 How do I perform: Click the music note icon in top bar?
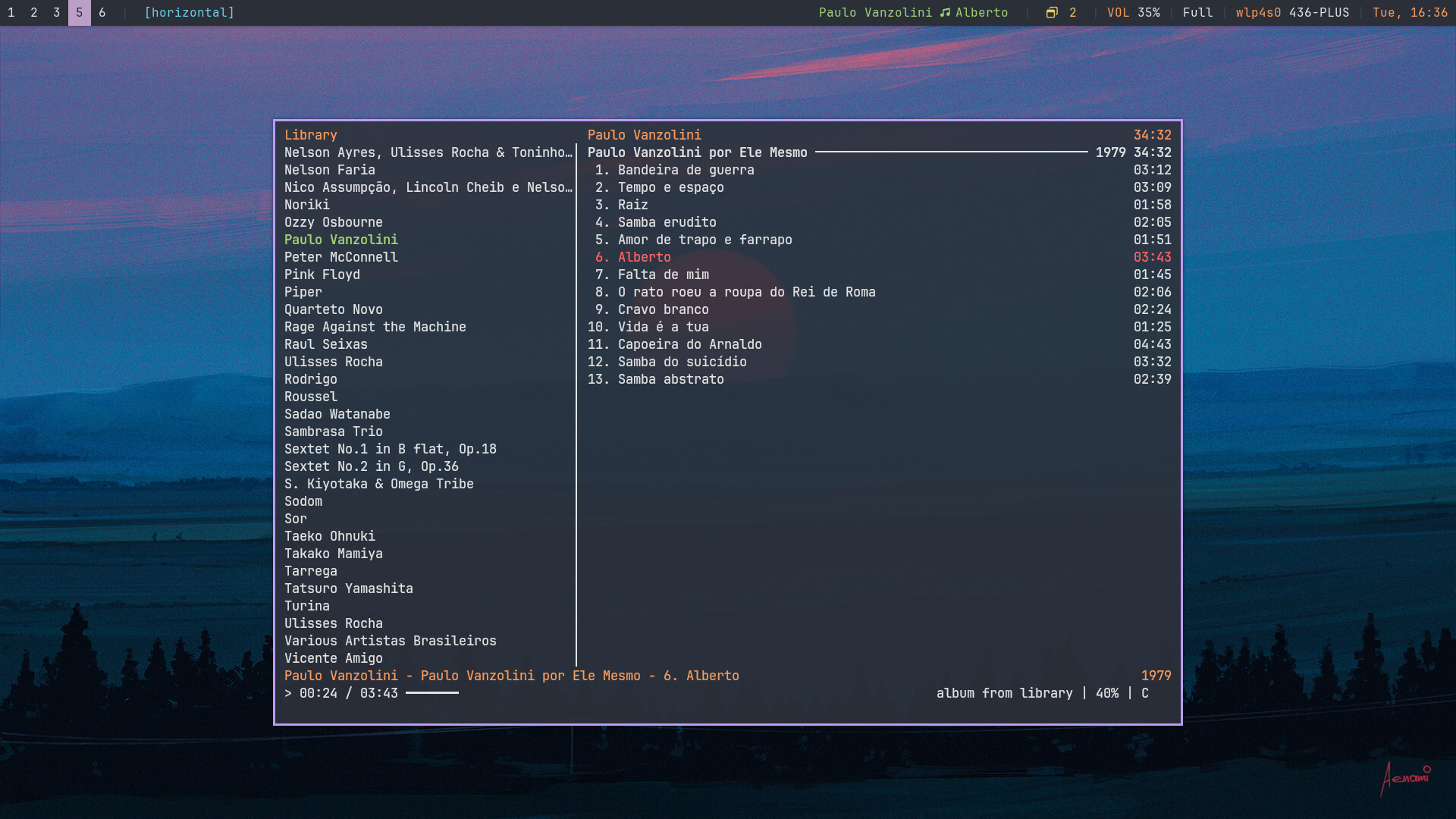(945, 12)
